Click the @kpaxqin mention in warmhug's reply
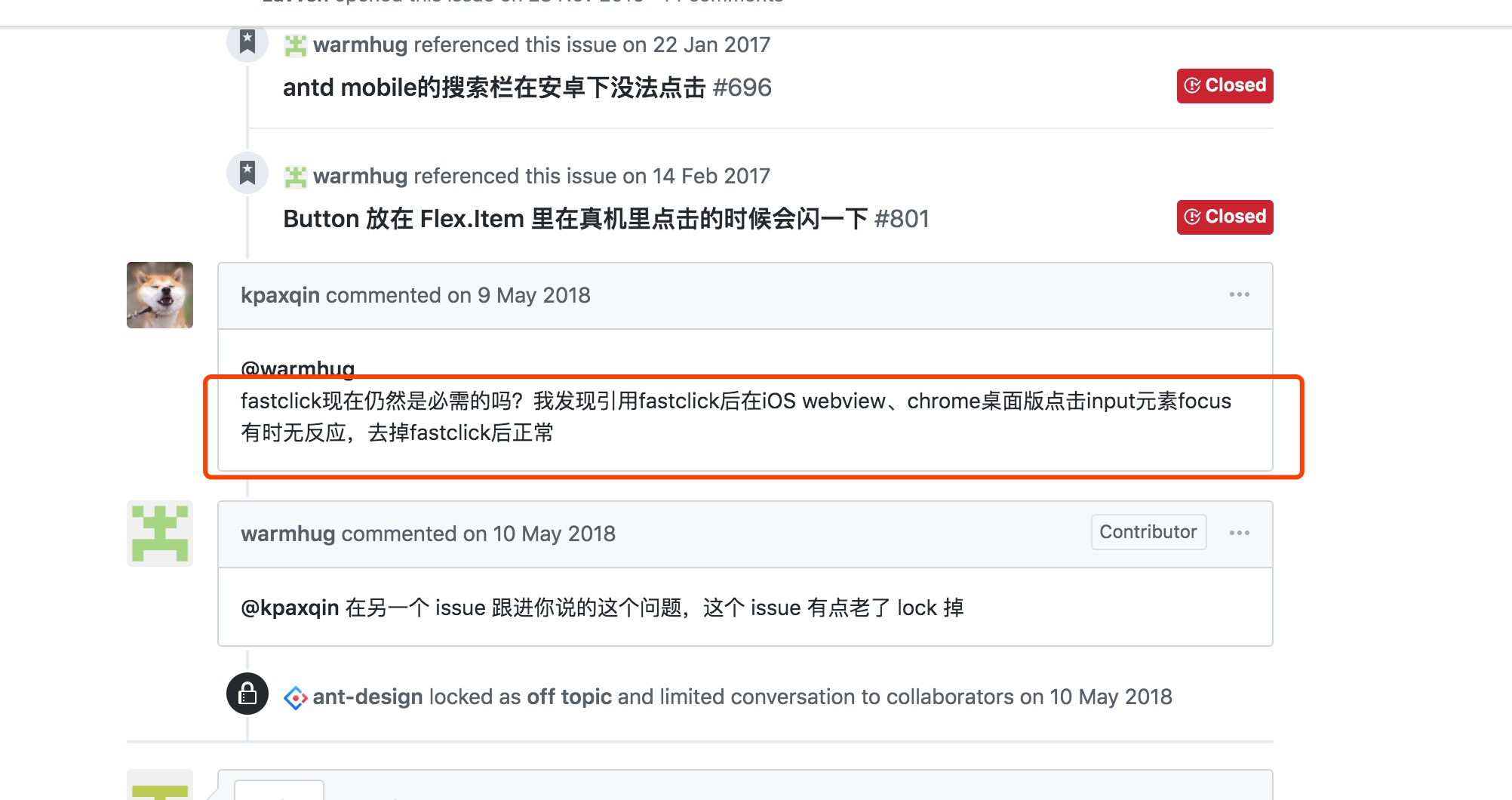 [287, 607]
